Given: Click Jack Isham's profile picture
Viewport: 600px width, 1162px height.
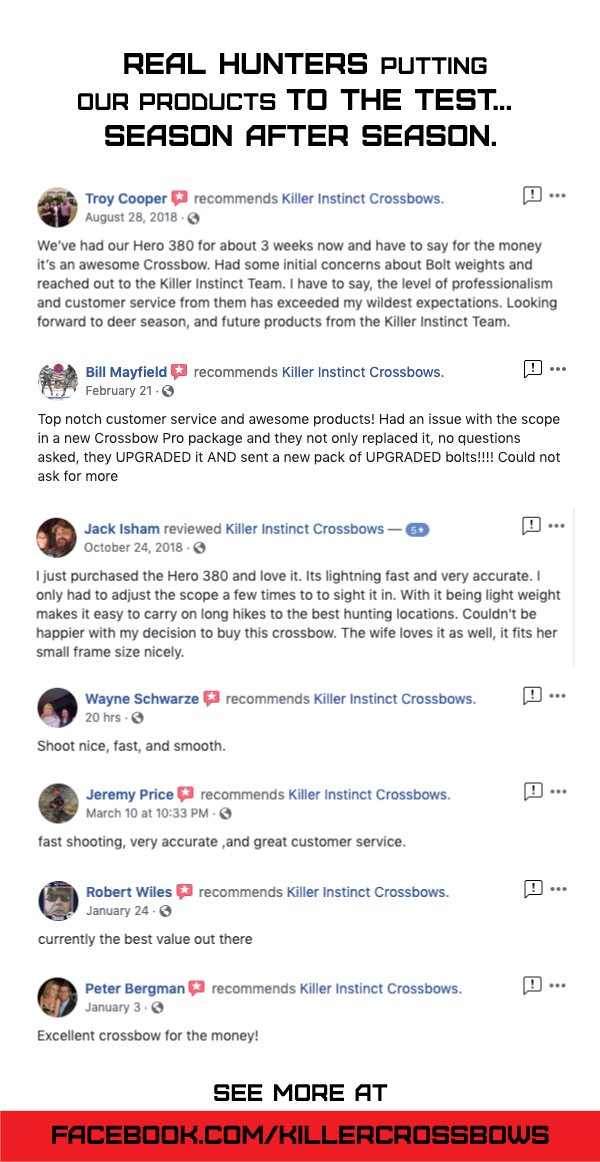Looking at the screenshot, I should point(57,538).
